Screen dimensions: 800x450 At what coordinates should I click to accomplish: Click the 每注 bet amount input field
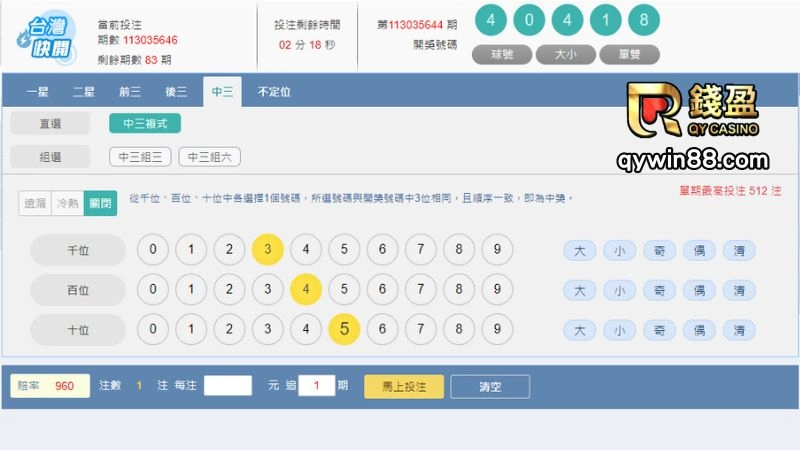click(x=228, y=386)
